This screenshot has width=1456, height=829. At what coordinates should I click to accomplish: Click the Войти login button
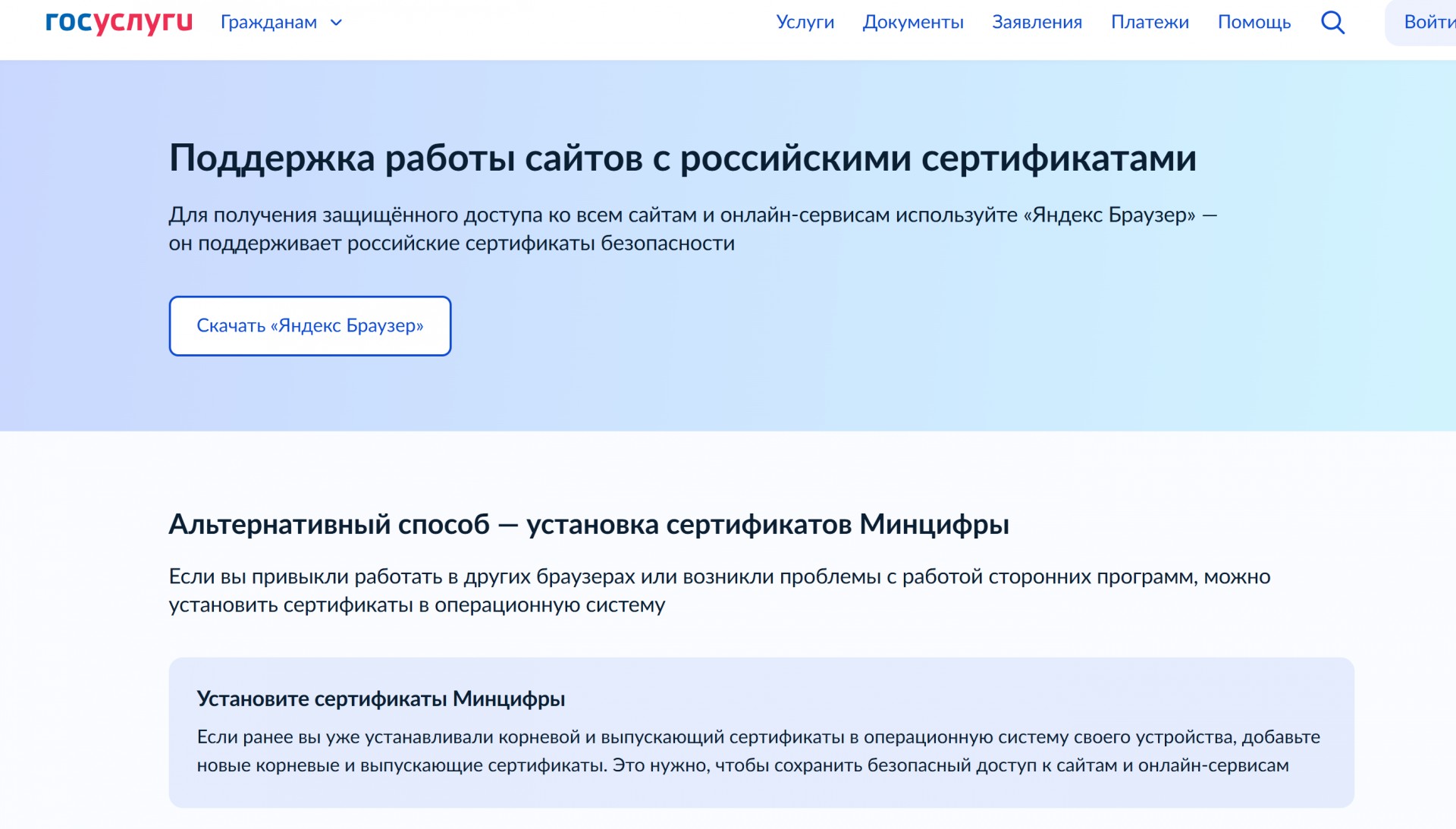[x=1421, y=22]
